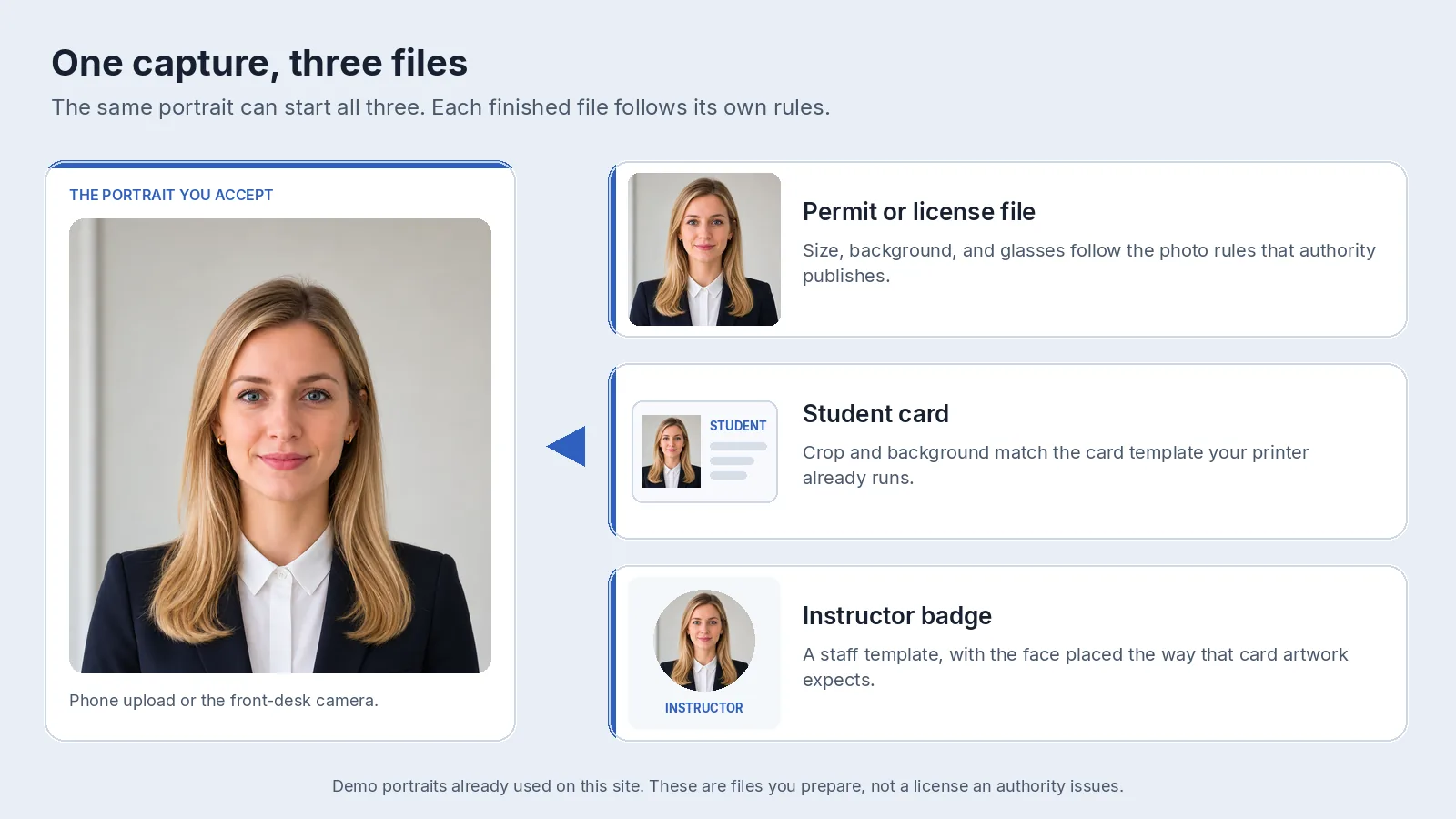
Task: Click the description 'Size, background, and glasses follow'
Action: click(x=1089, y=263)
